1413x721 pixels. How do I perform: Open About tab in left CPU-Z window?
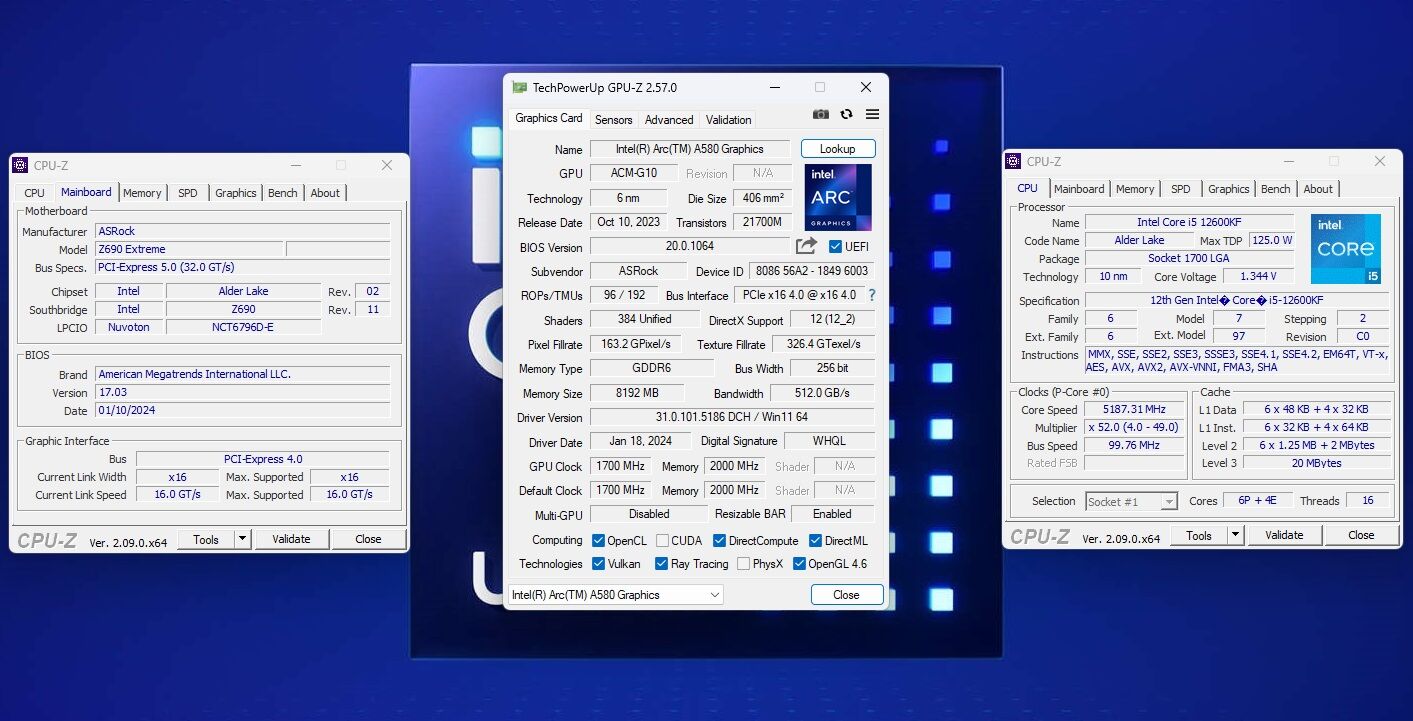click(325, 193)
